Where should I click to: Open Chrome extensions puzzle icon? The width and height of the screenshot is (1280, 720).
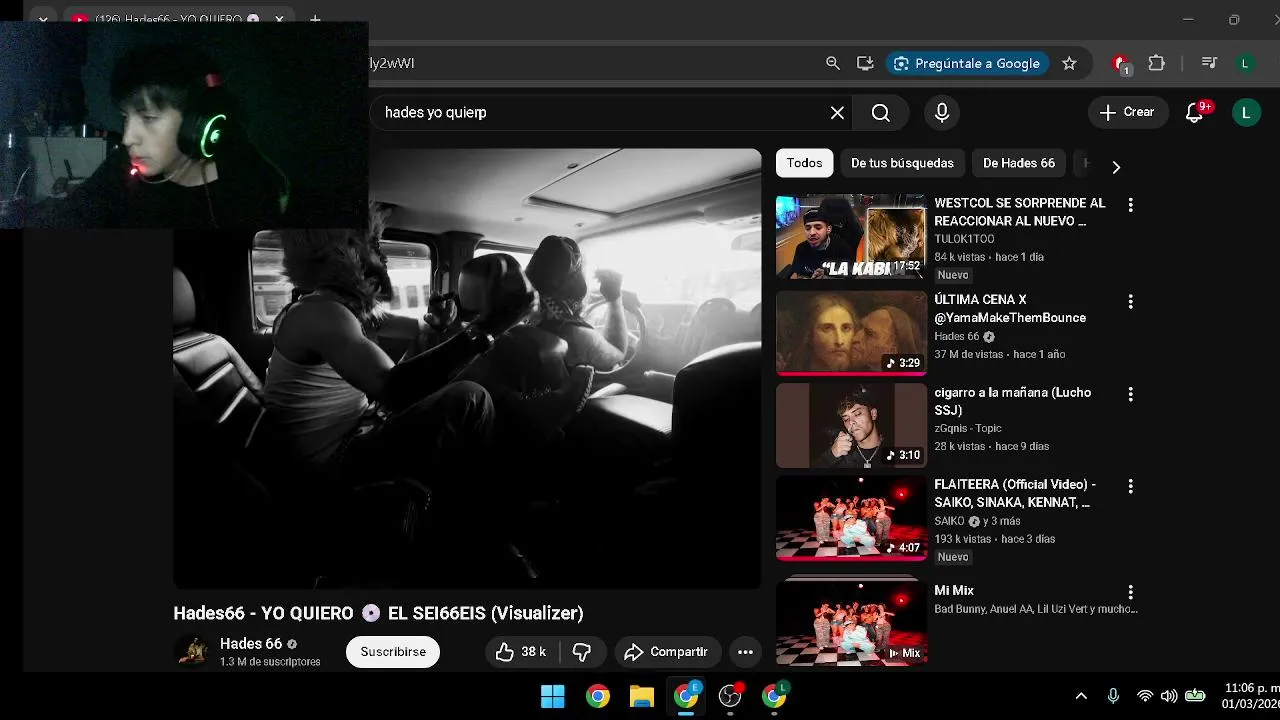coord(1157,63)
